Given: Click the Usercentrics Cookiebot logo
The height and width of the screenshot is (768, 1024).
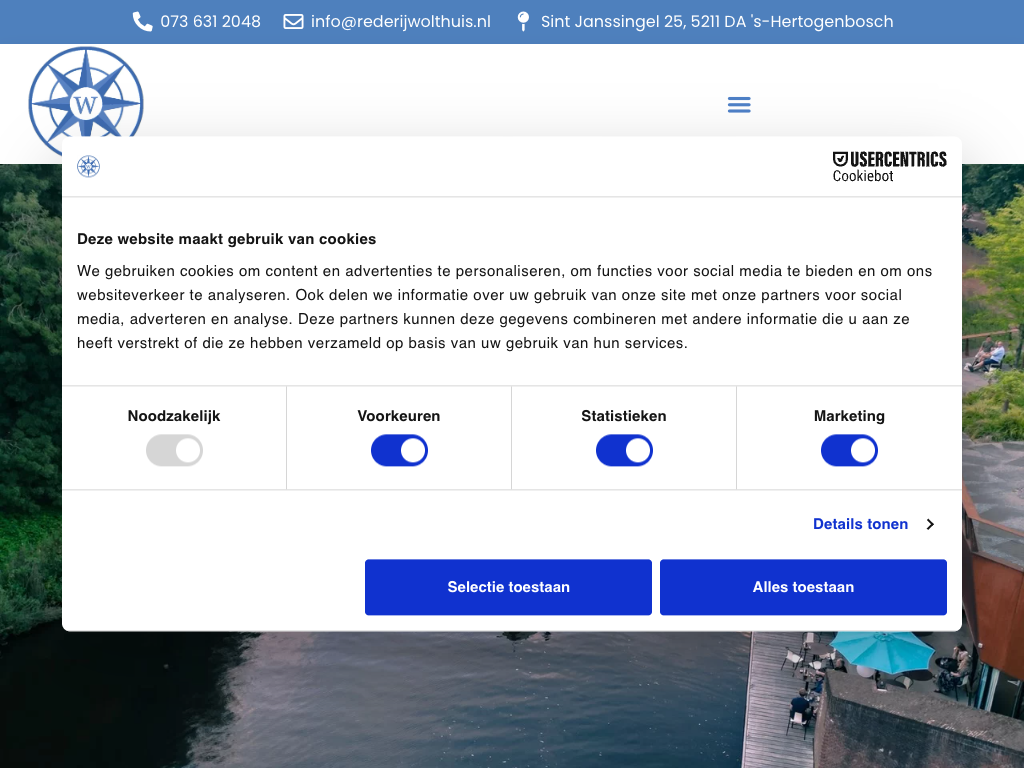Looking at the screenshot, I should [x=889, y=167].
